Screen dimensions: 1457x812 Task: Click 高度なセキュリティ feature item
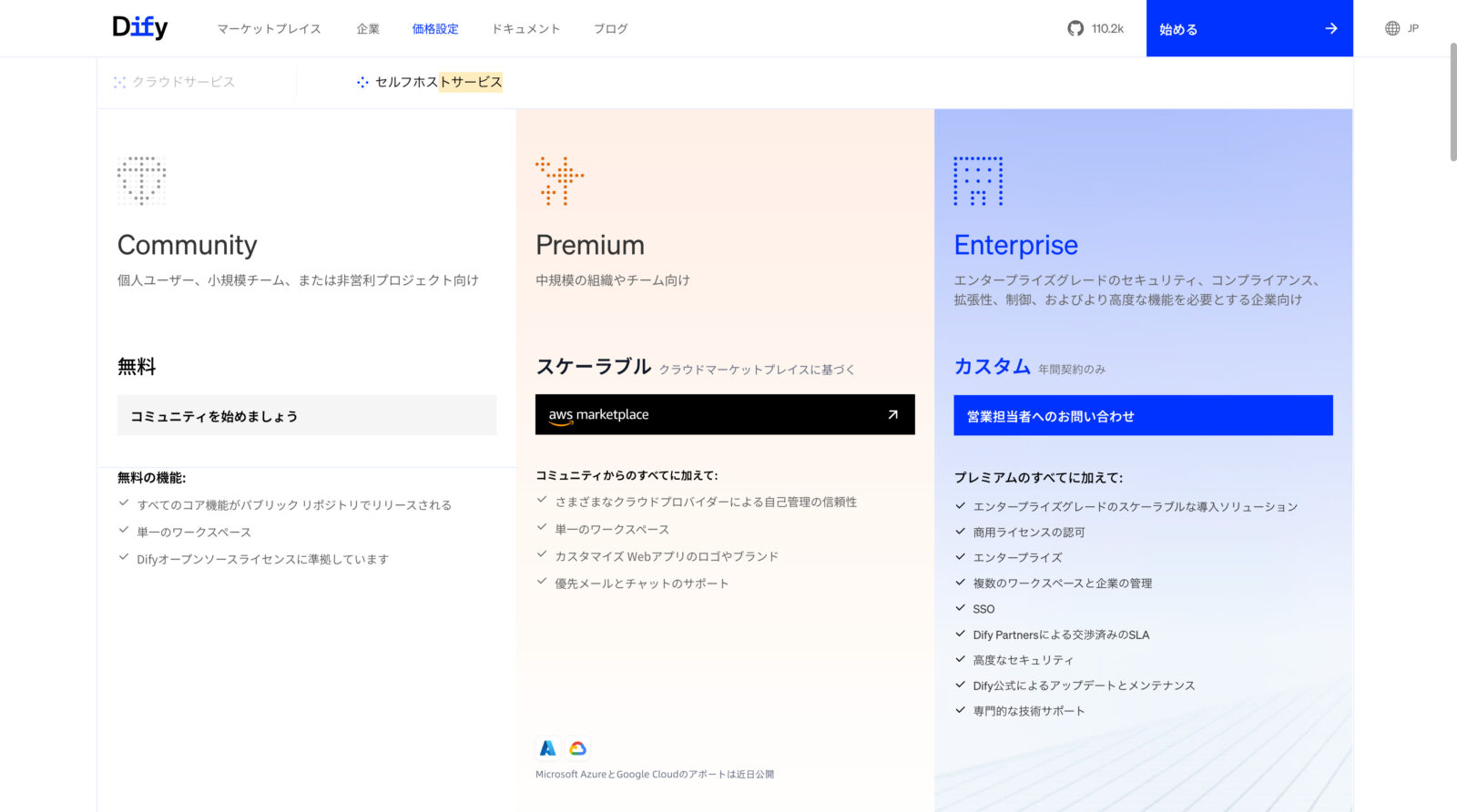click(x=1024, y=660)
